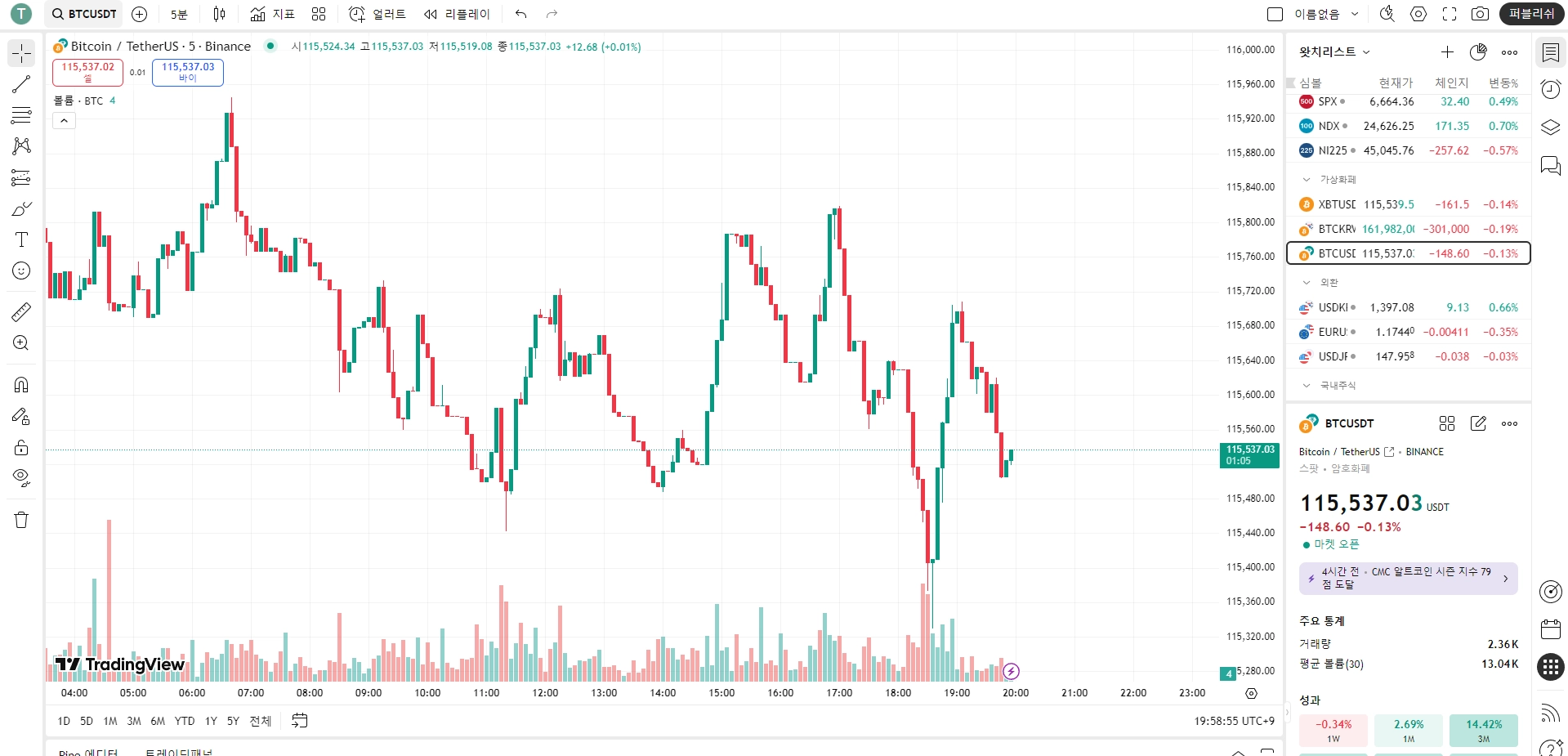Select the ruler measure tool
The width and height of the screenshot is (1568, 756).
click(x=21, y=311)
